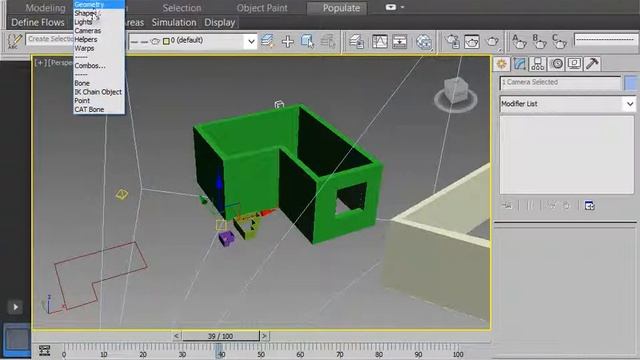The image size is (640, 360).
Task: Render using preset slot B teapot
Action: tap(539, 41)
